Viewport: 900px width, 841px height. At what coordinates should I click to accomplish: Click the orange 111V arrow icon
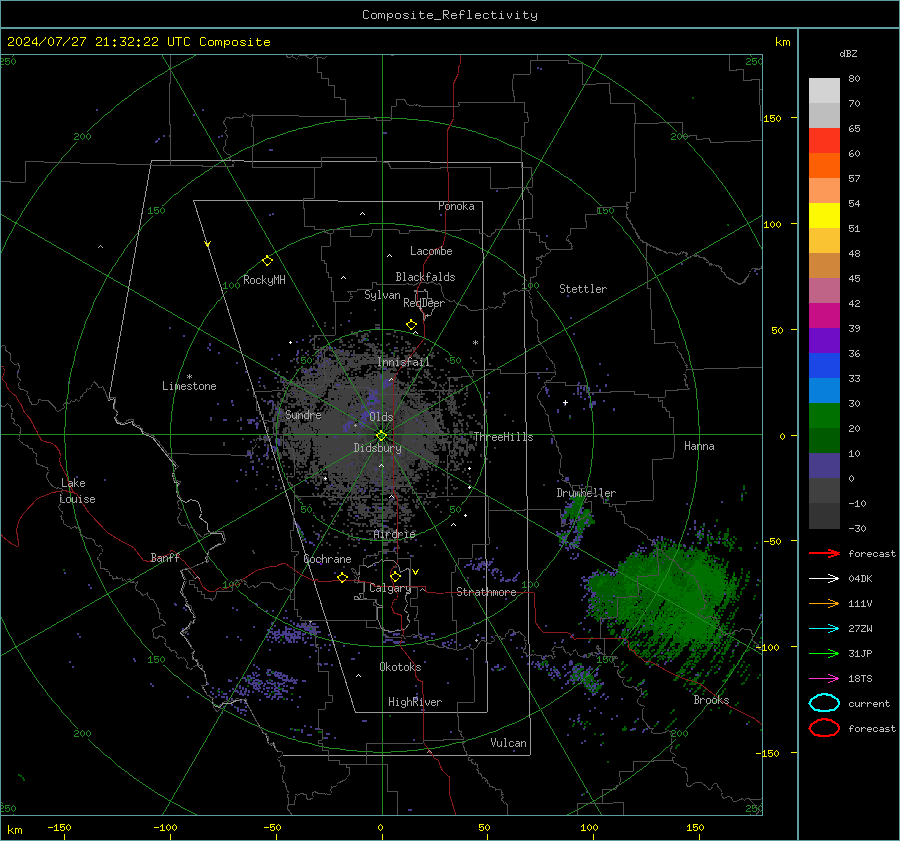pyautogui.click(x=824, y=603)
